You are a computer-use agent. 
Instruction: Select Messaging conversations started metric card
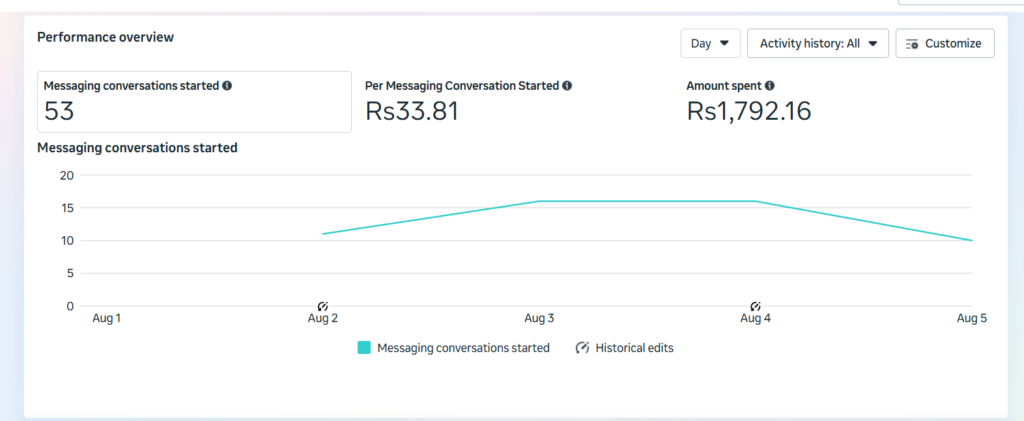pos(195,102)
